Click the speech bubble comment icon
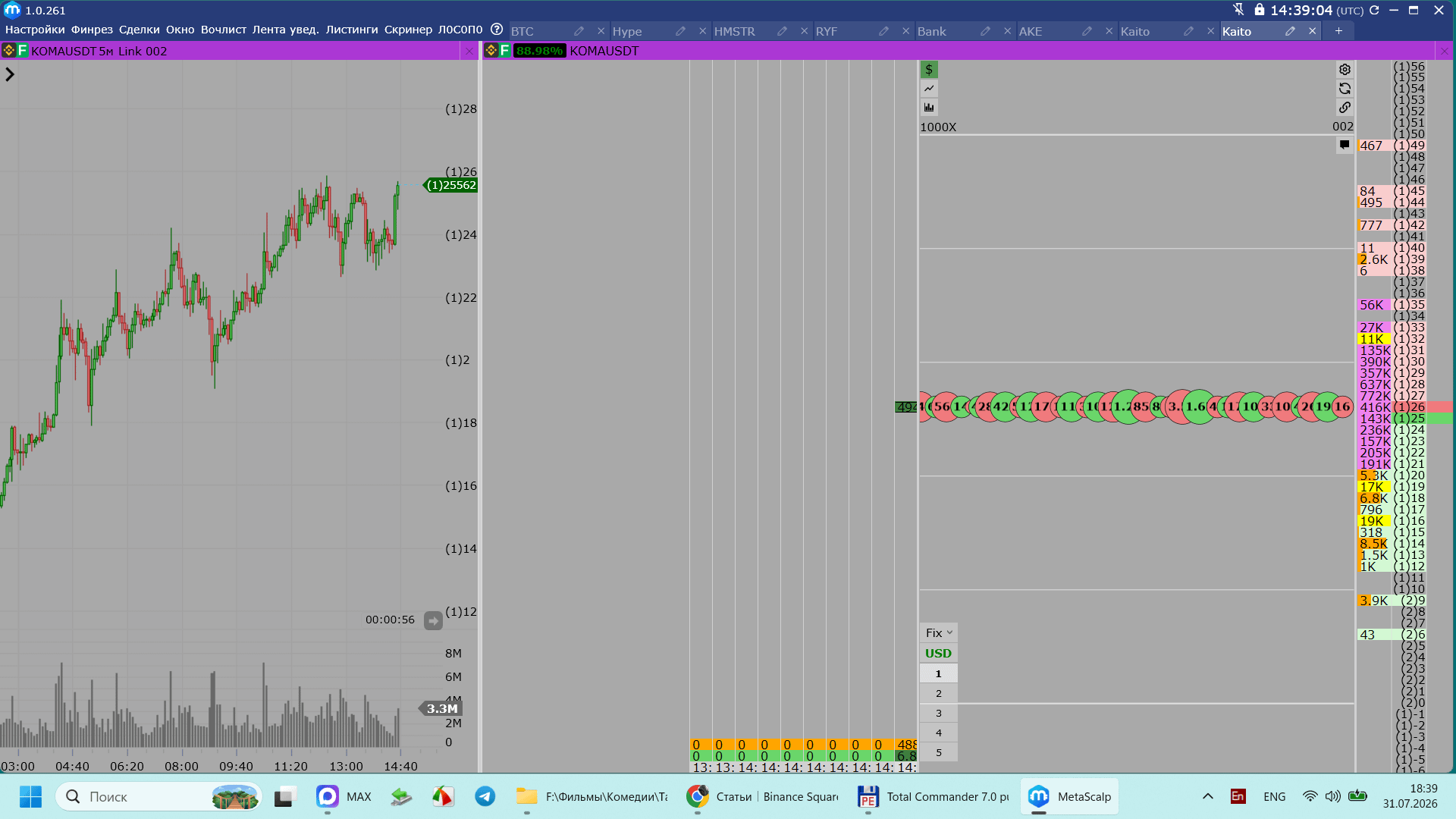This screenshot has width=1456, height=819. 1345,145
